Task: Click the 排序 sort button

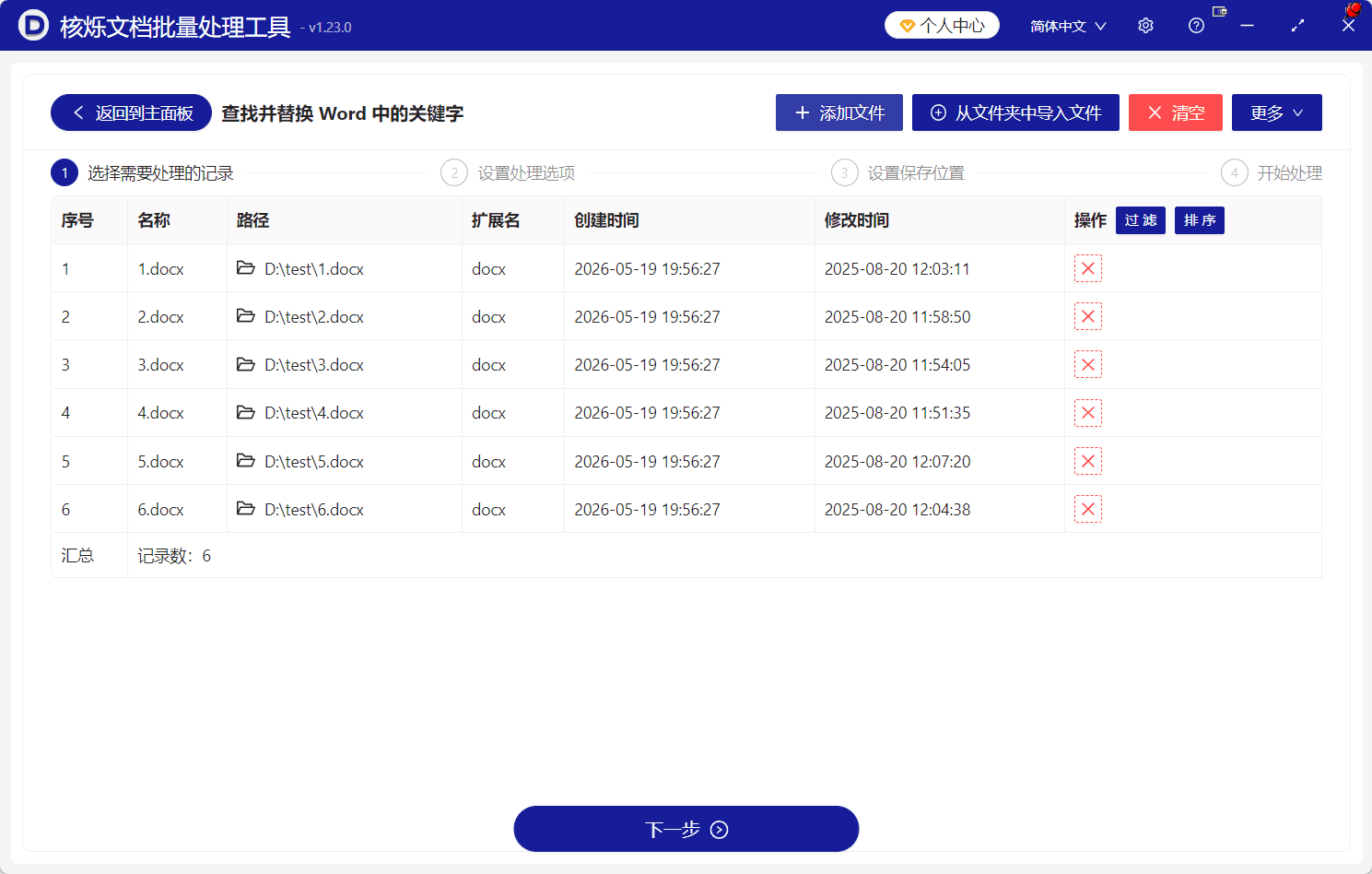Action: click(x=1200, y=220)
